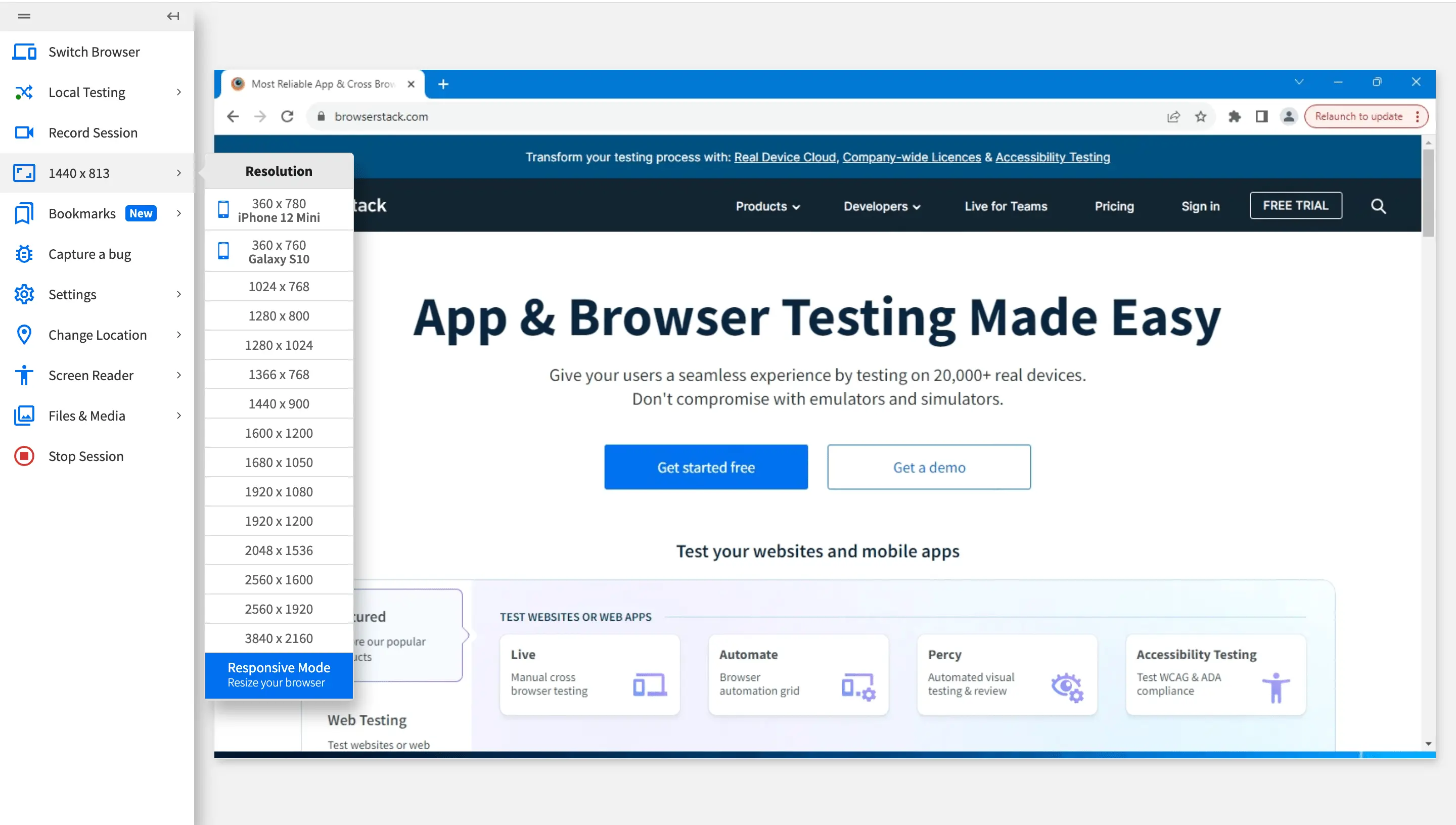Click the browserstack.com address bar

(381, 116)
